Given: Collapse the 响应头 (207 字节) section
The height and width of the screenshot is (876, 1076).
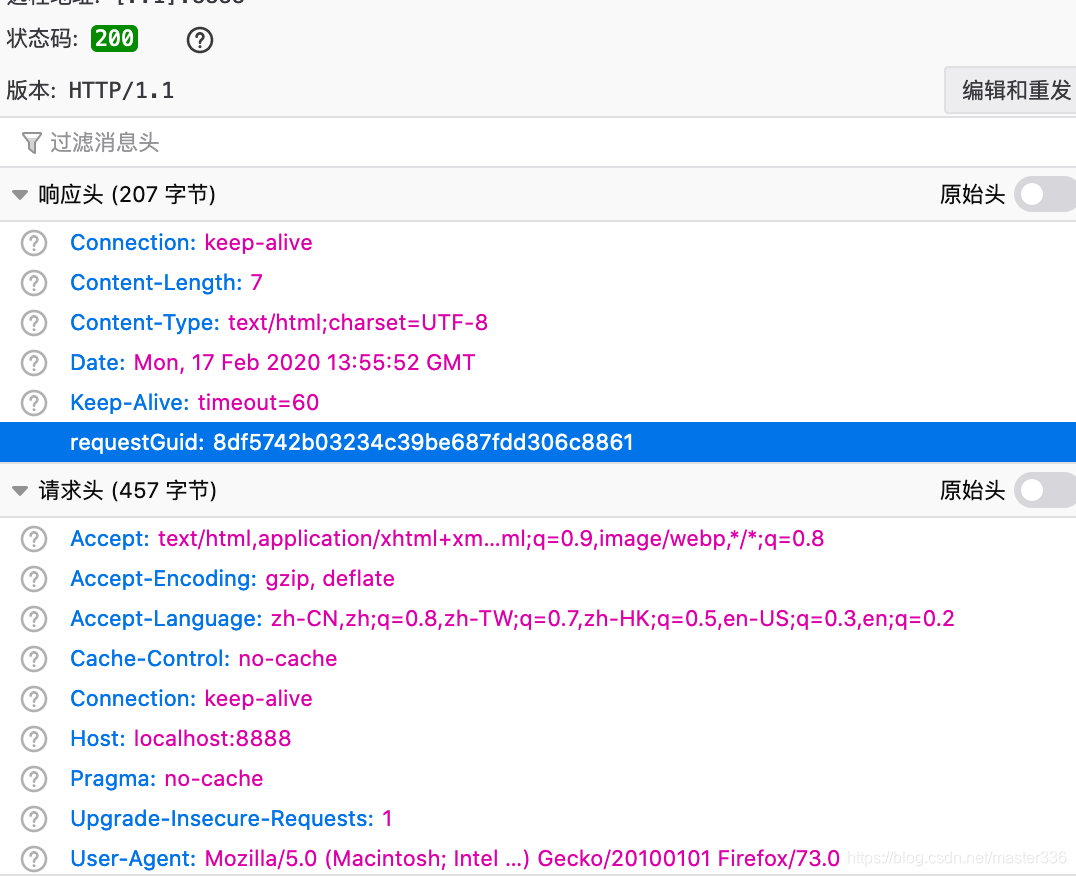Looking at the screenshot, I should point(20,194).
